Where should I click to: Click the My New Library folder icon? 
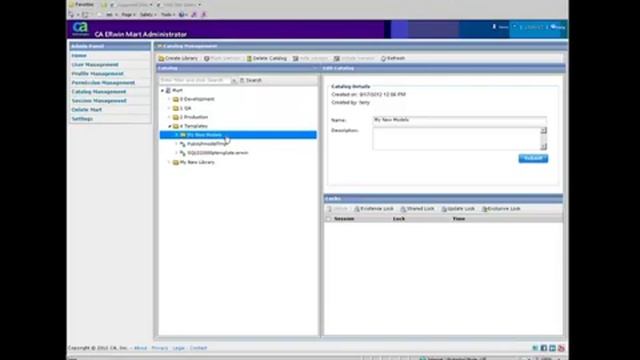176,162
